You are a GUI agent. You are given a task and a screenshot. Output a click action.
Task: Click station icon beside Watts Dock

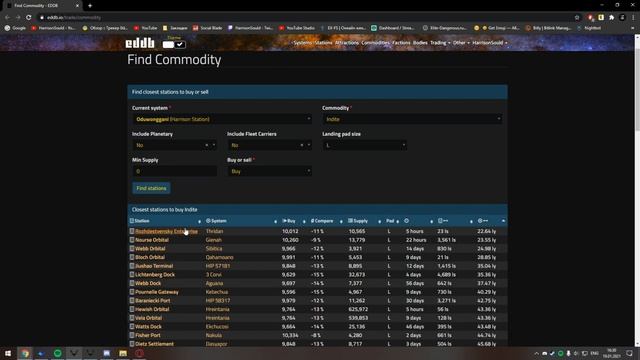pos(132,326)
